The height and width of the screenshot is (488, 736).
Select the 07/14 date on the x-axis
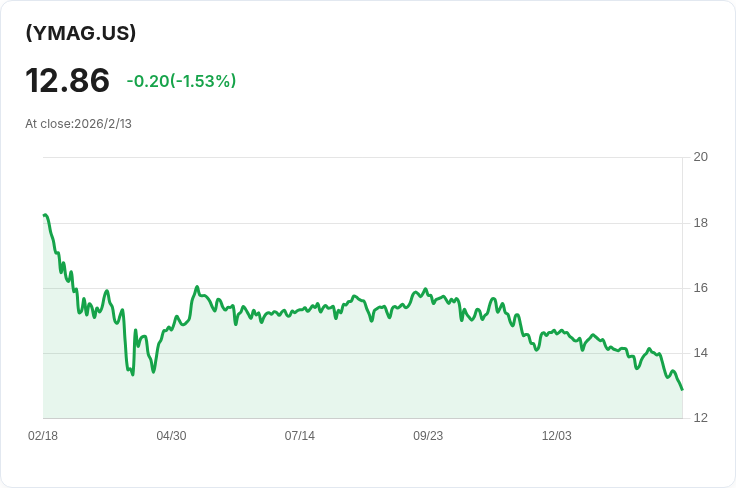coord(299,436)
